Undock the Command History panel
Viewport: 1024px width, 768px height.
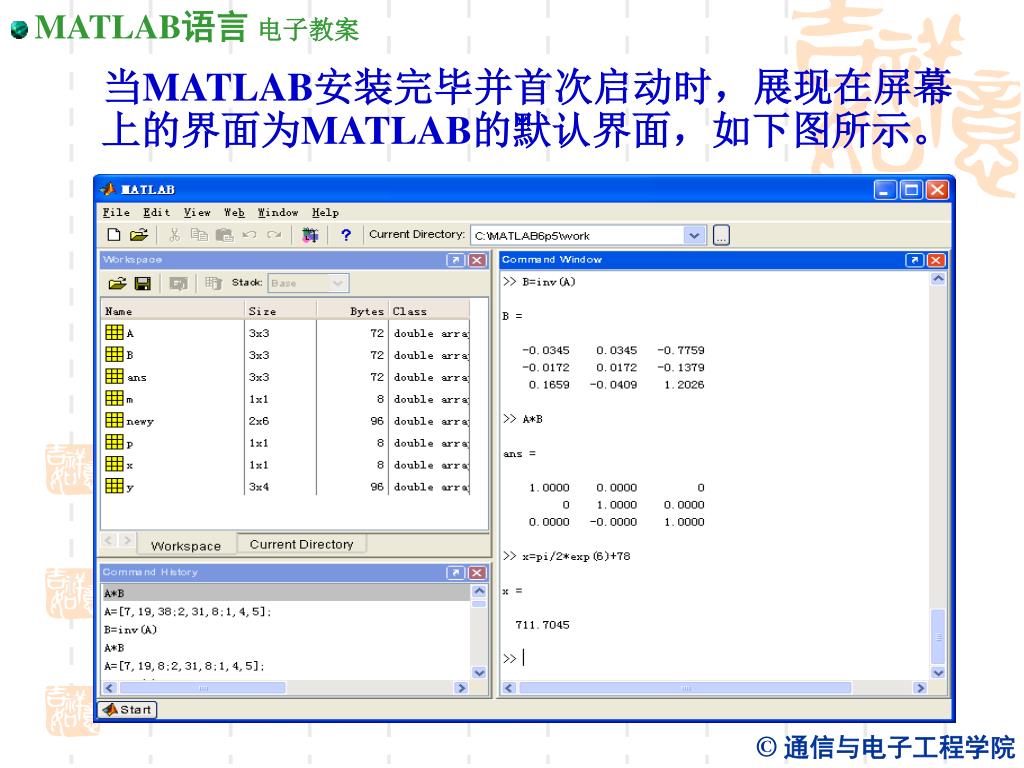click(455, 573)
